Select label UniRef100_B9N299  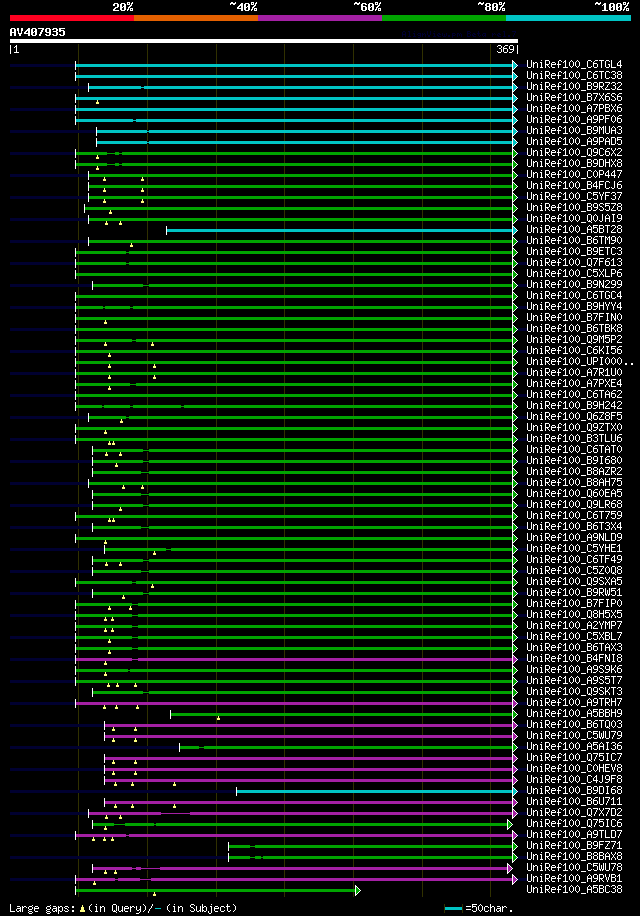(574, 284)
